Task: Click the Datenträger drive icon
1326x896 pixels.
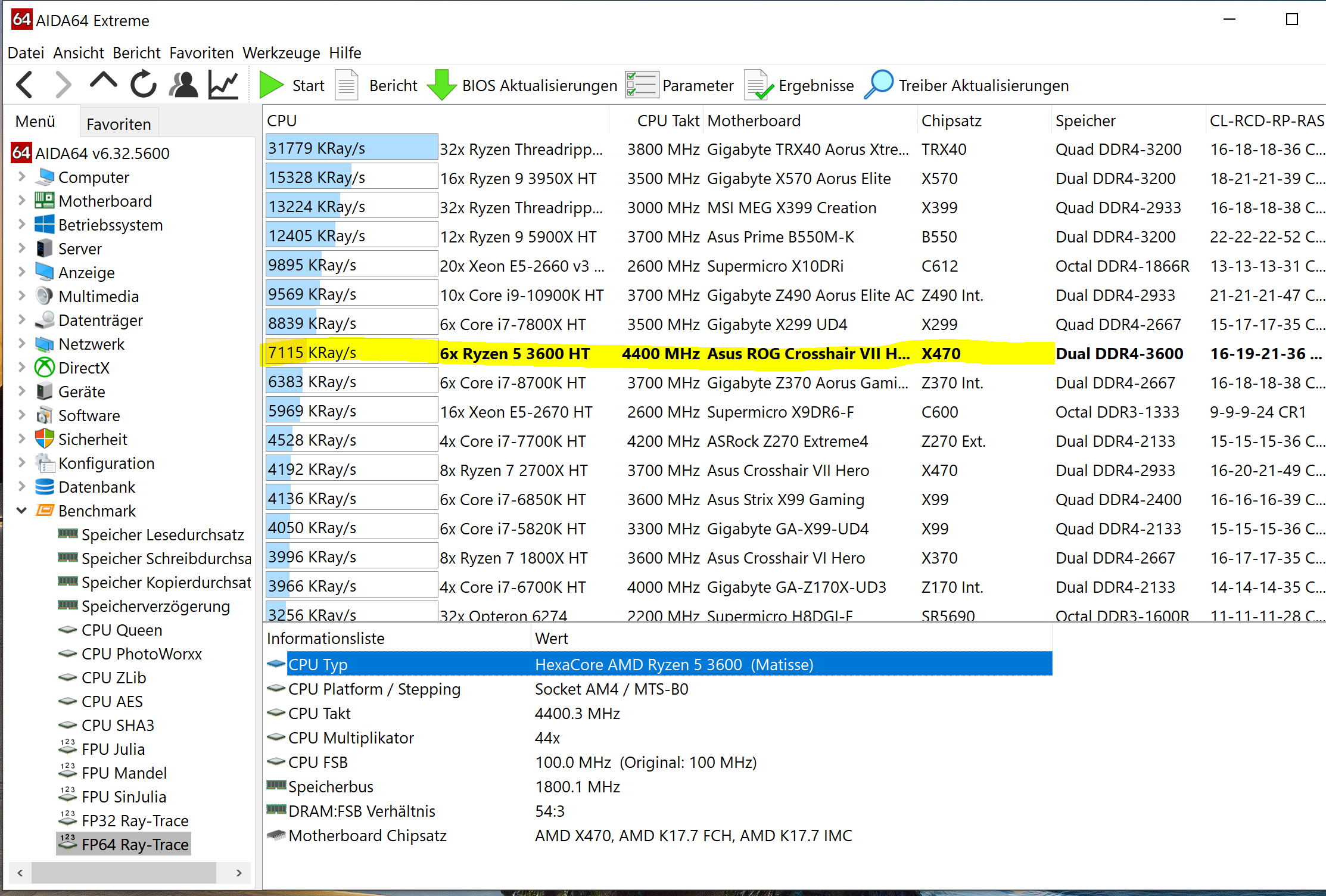Action: (45, 320)
